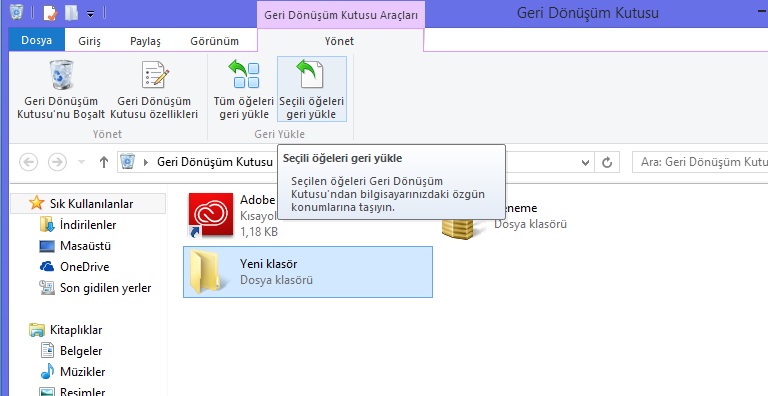Click the recycle bin icon in title bar
The width and height of the screenshot is (768, 396).
(16, 12)
